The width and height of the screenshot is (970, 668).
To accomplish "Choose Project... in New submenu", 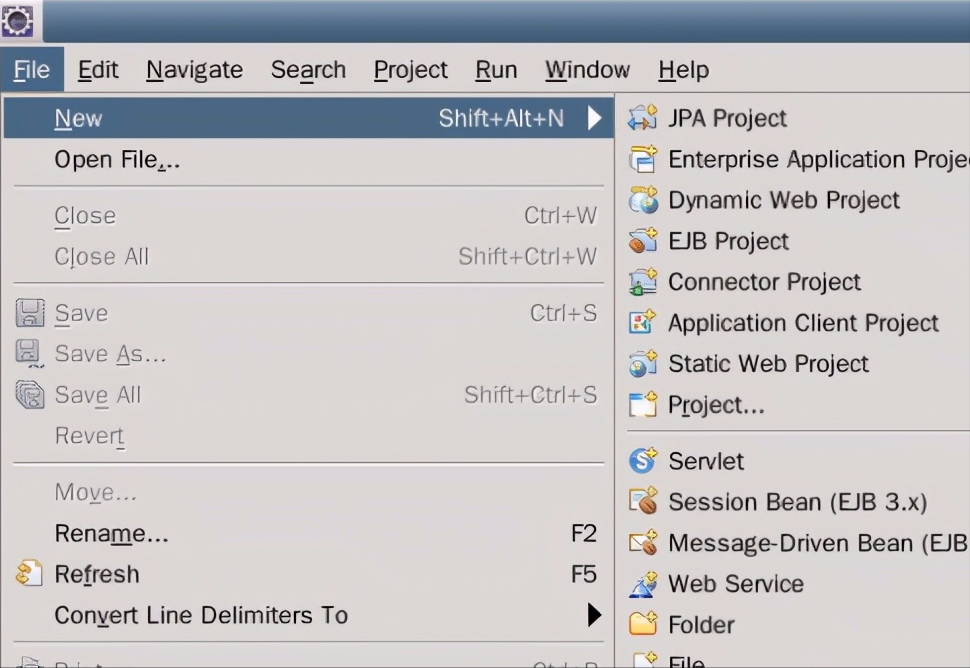I will (x=794, y=405).
